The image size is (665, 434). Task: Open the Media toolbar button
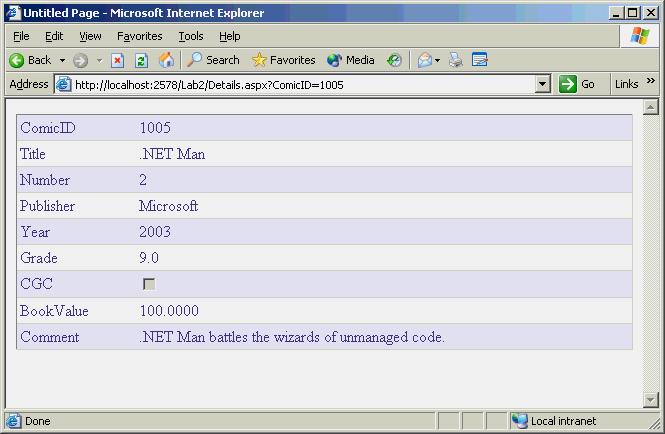[x=351, y=60]
